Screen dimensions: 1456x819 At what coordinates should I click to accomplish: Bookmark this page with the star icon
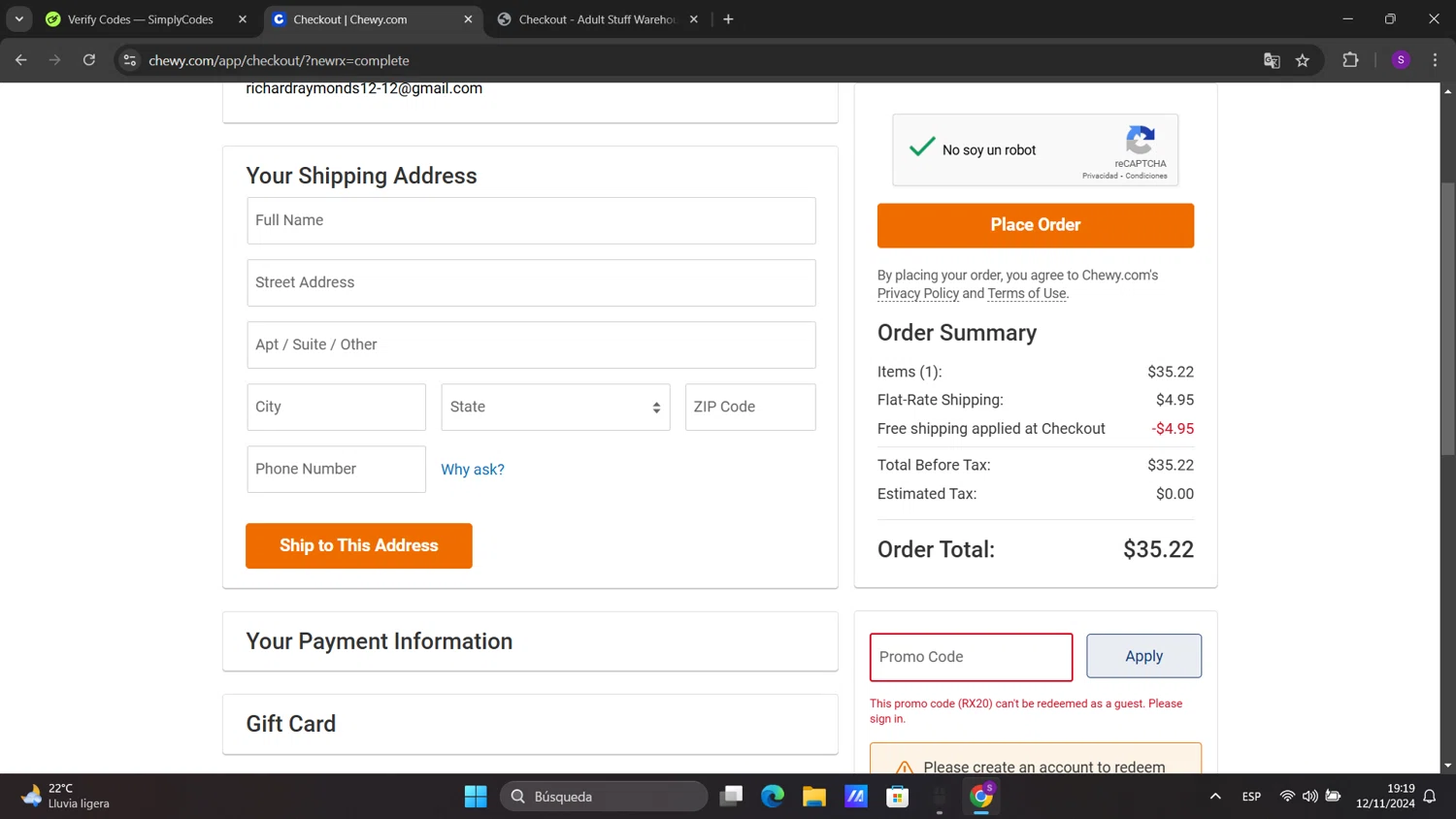(x=1303, y=60)
